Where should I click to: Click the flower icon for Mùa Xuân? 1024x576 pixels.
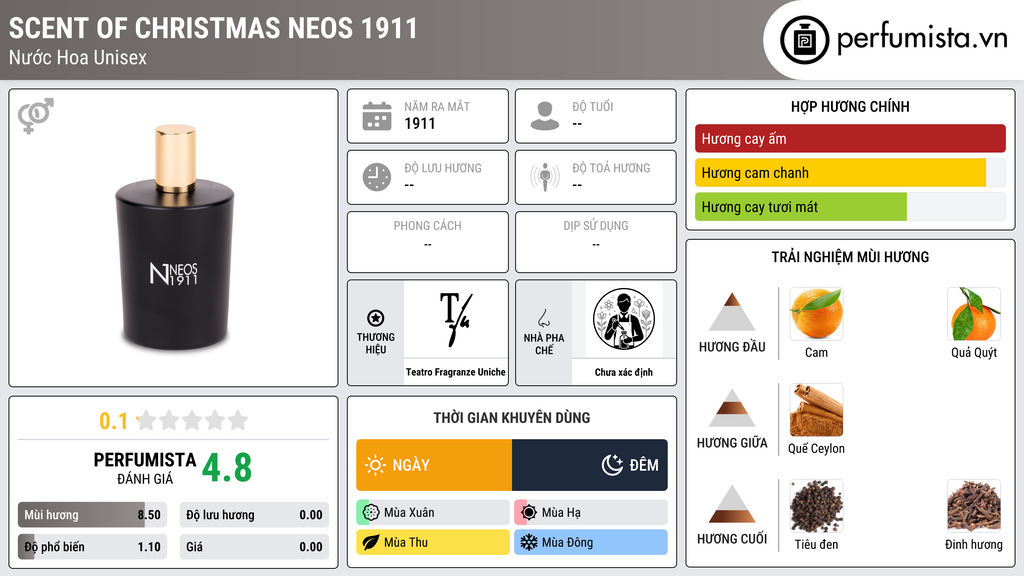pyautogui.click(x=371, y=513)
